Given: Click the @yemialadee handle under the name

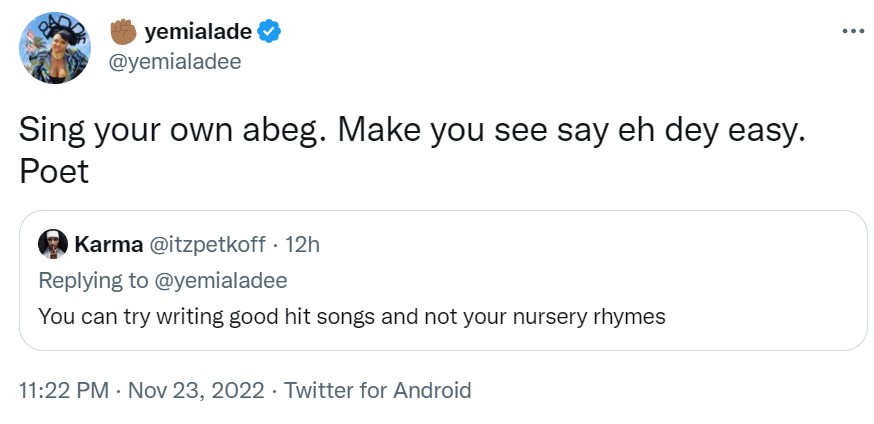Looking at the screenshot, I should pos(175,61).
